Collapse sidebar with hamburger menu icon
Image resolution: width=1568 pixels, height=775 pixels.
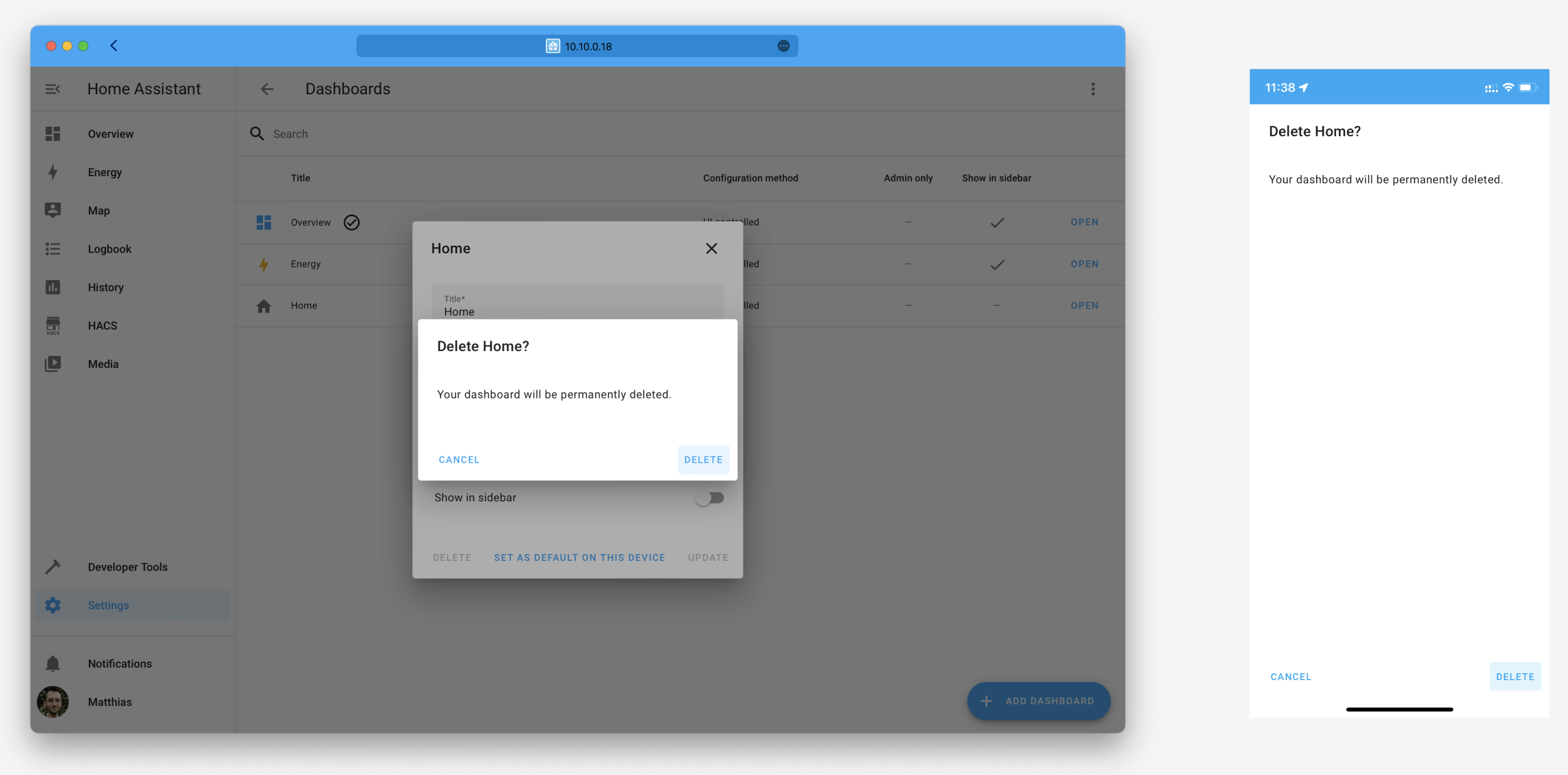53,89
